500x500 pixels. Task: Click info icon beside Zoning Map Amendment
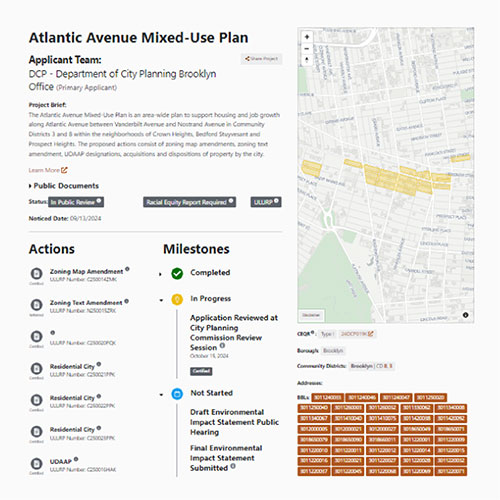tap(127, 269)
